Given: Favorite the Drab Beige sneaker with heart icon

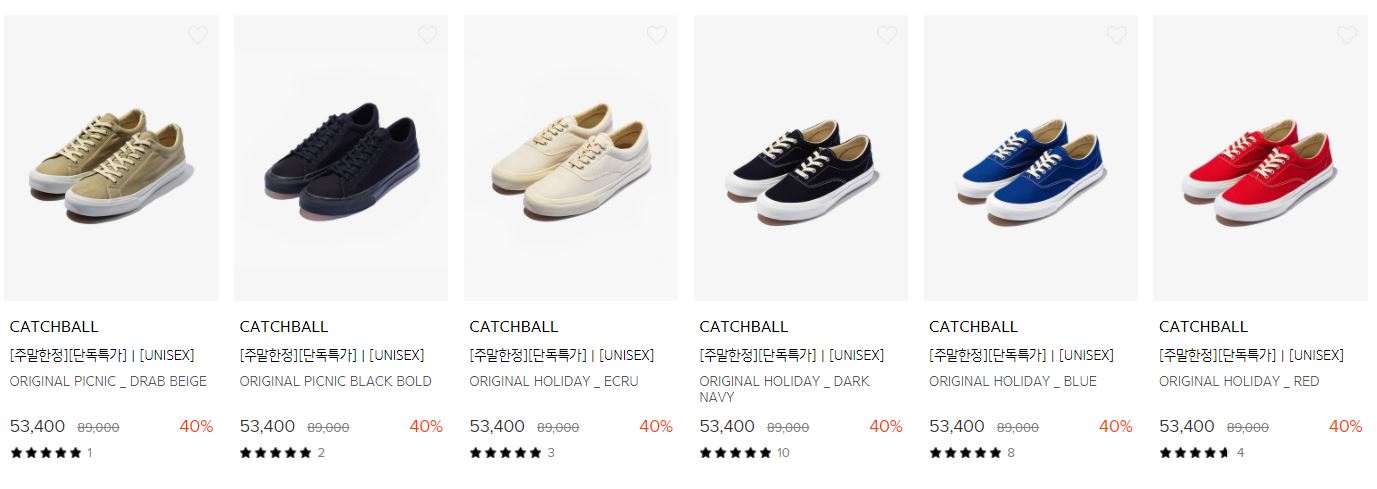Looking at the screenshot, I should [198, 36].
